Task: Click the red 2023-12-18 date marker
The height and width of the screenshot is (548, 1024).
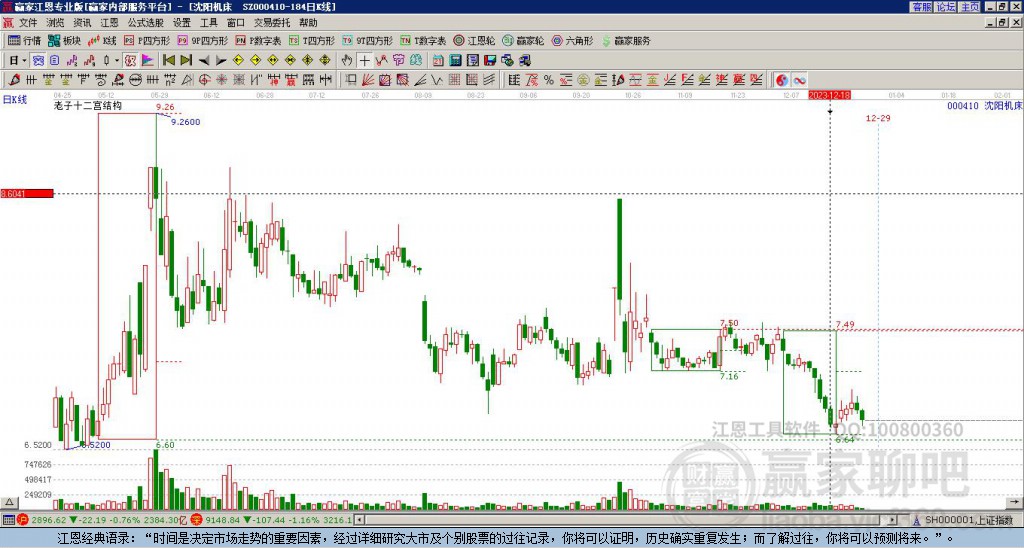Action: [x=829, y=95]
